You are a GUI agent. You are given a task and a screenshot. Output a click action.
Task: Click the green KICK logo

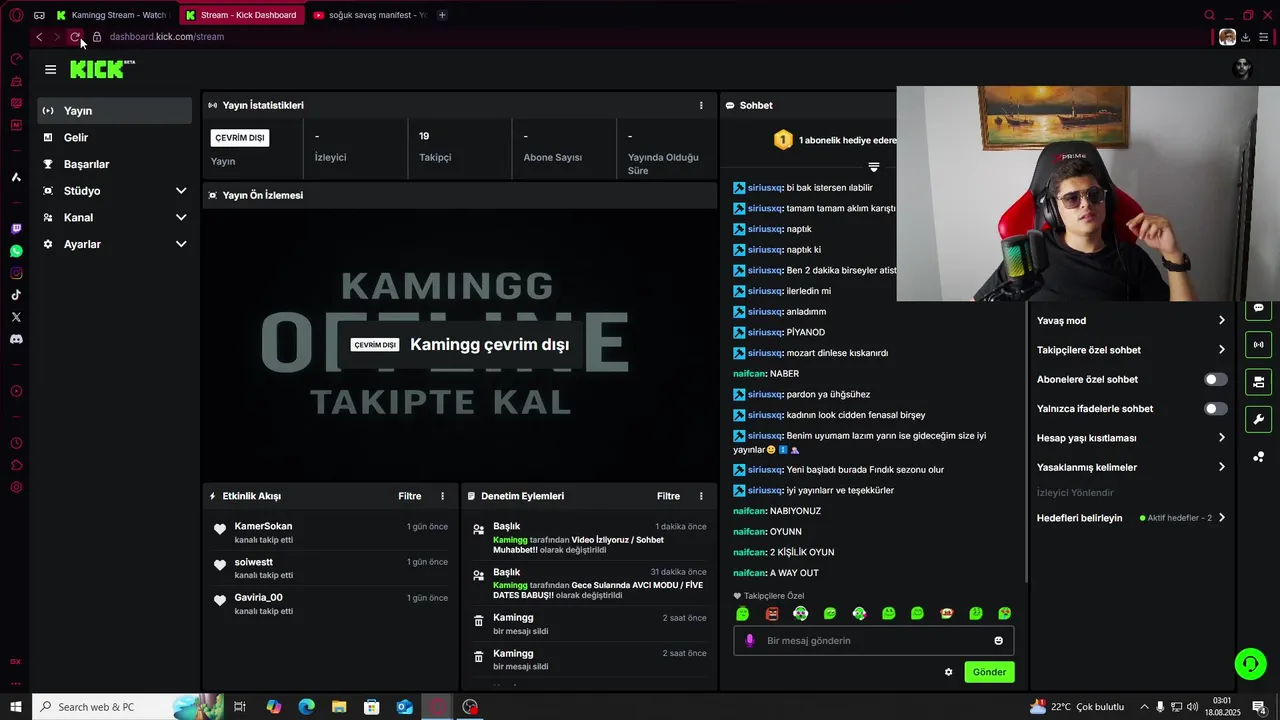102,69
